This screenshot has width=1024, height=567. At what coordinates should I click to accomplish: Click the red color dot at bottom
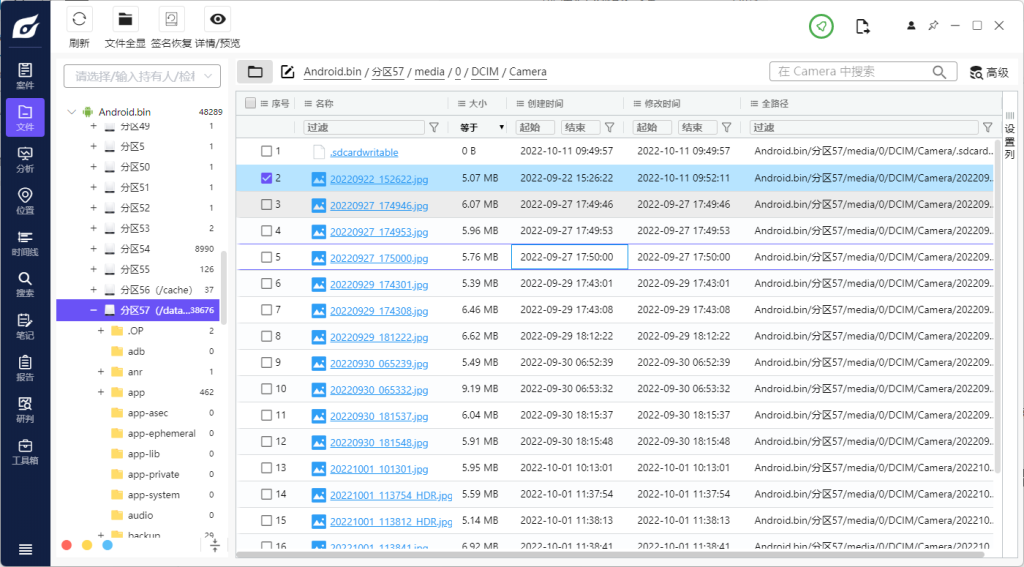(67, 545)
